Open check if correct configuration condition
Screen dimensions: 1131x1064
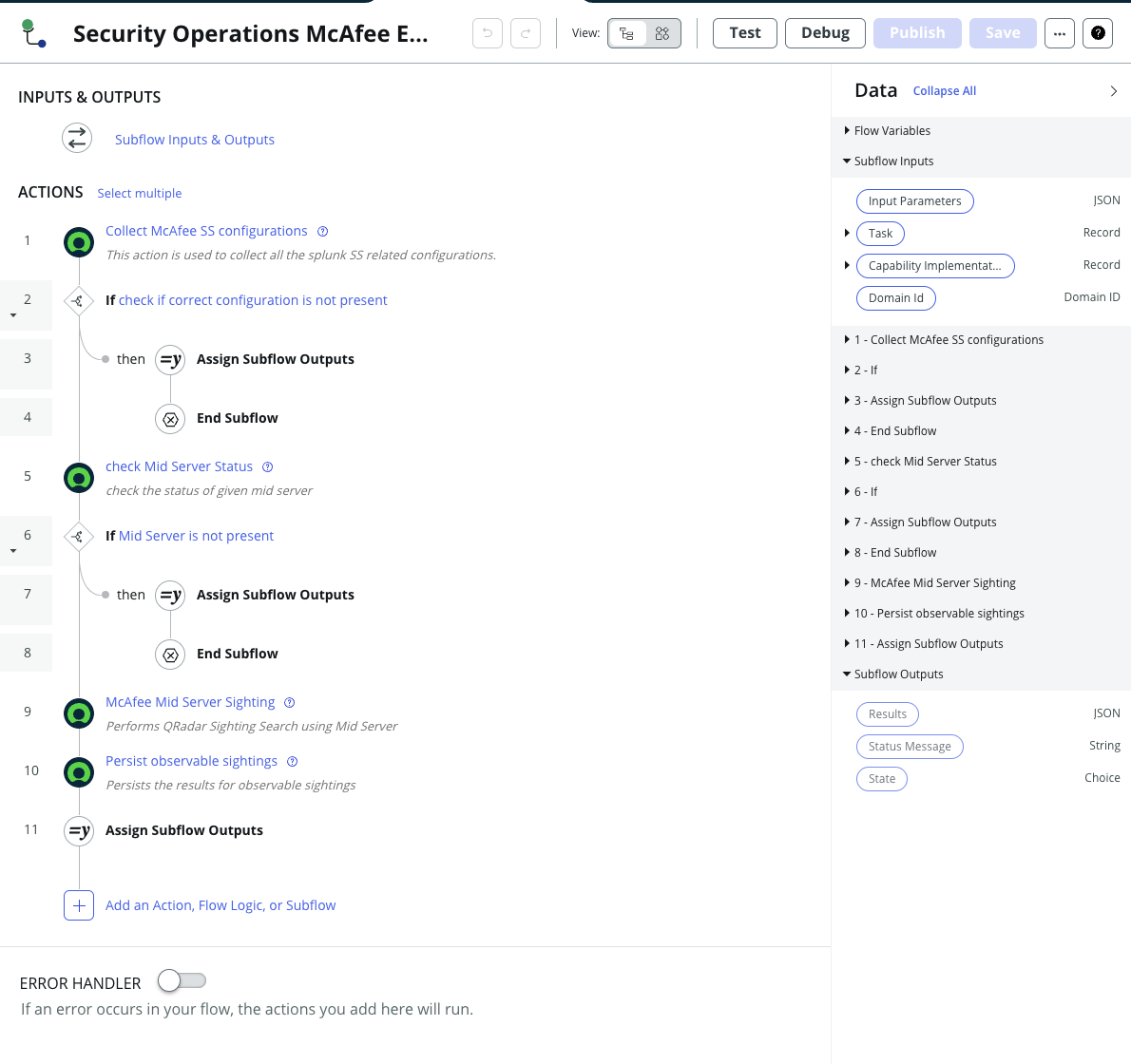pos(253,300)
